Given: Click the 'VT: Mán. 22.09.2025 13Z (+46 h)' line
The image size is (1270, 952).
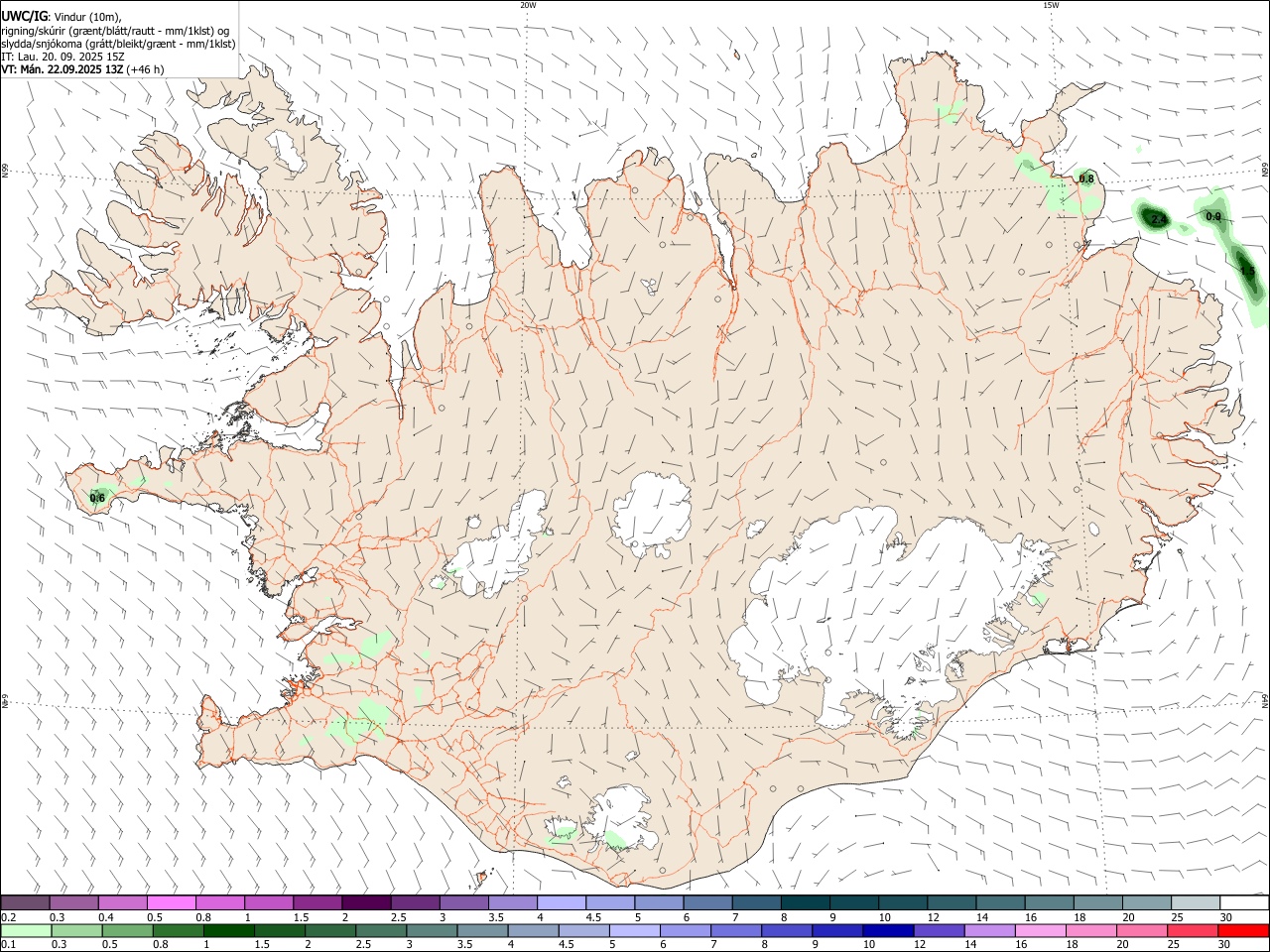Looking at the screenshot, I should [82, 69].
